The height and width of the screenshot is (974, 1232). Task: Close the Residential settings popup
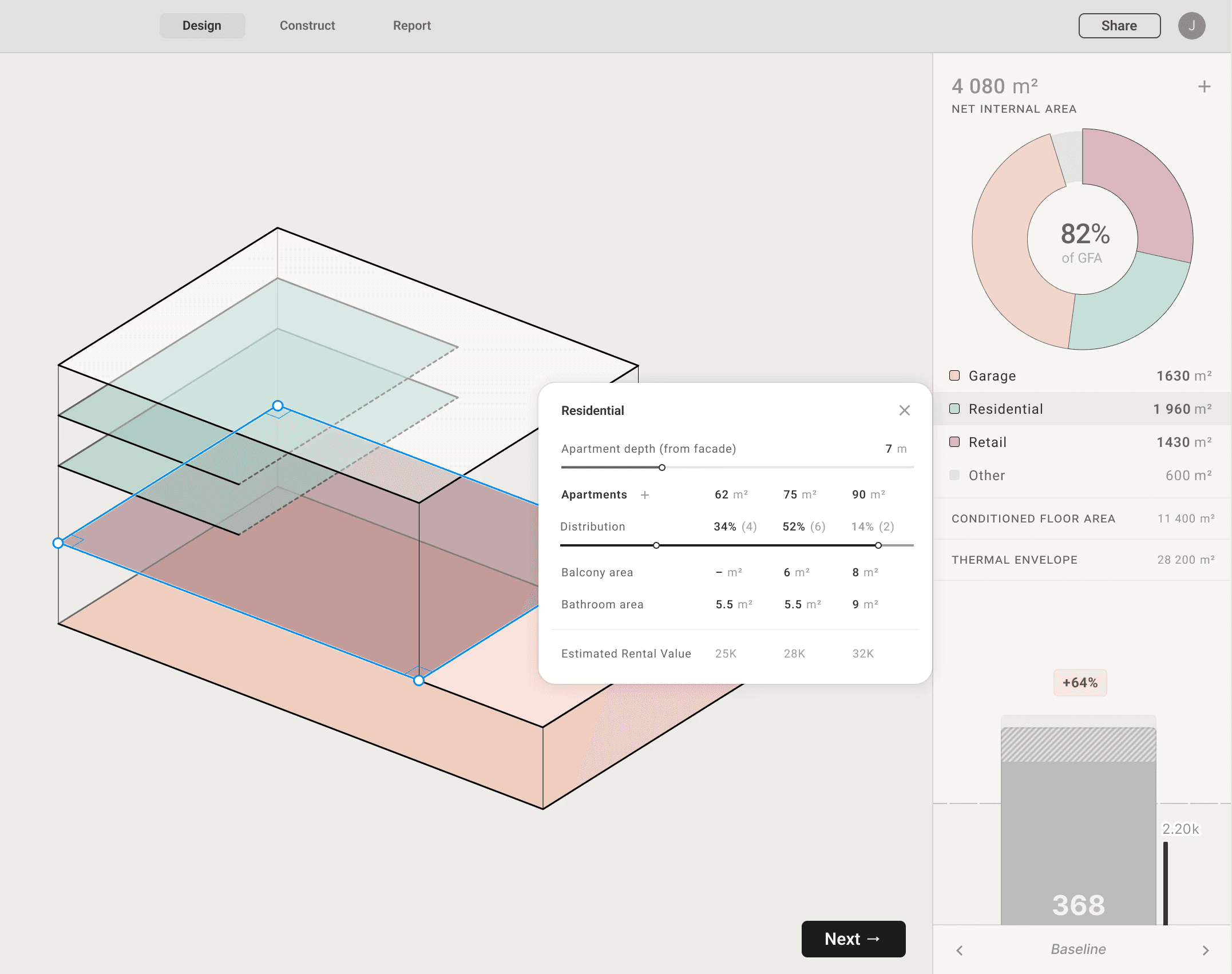coord(905,410)
